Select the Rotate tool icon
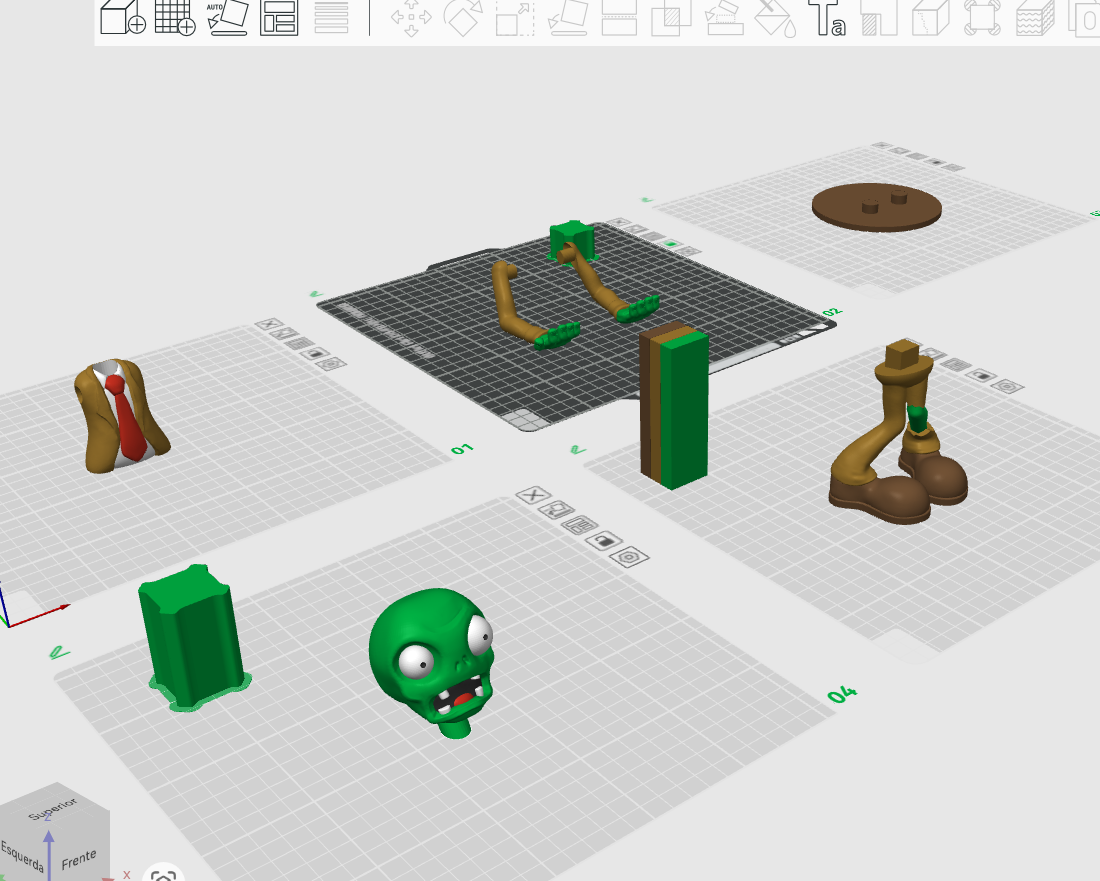This screenshot has width=1100, height=881. (464, 18)
